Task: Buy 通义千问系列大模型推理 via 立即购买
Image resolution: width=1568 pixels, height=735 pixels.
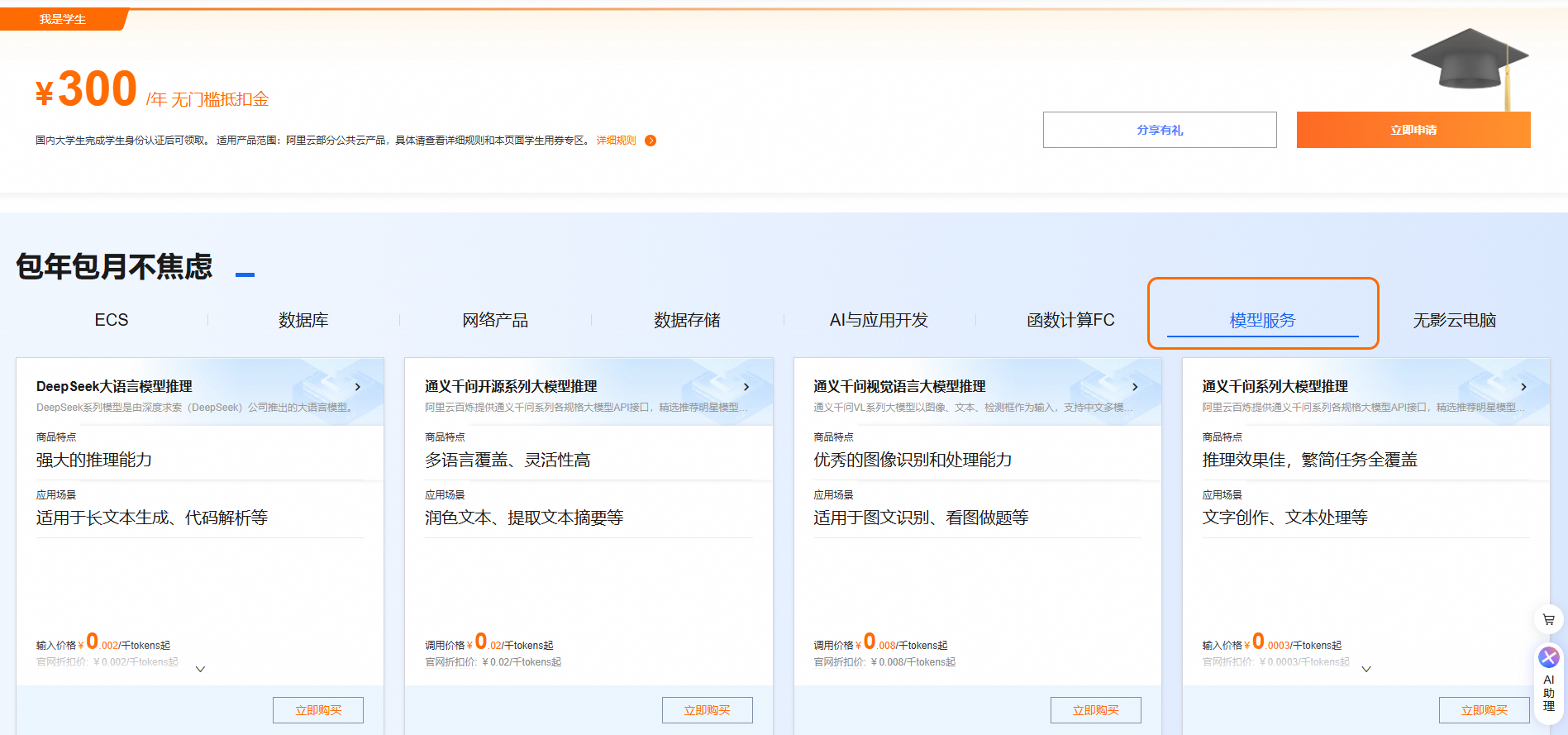Action: pyautogui.click(x=1484, y=710)
